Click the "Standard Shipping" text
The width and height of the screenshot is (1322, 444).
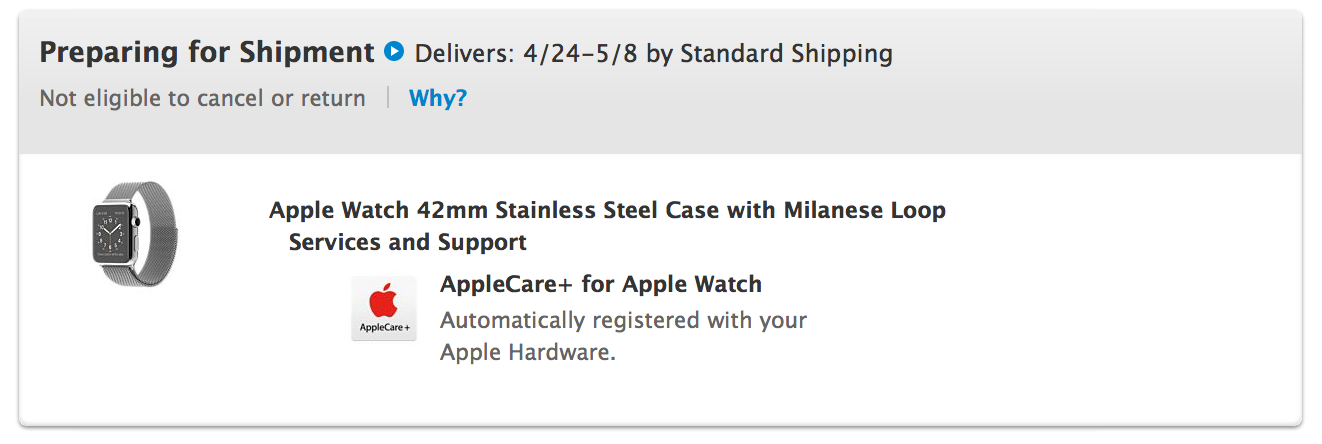(x=786, y=53)
